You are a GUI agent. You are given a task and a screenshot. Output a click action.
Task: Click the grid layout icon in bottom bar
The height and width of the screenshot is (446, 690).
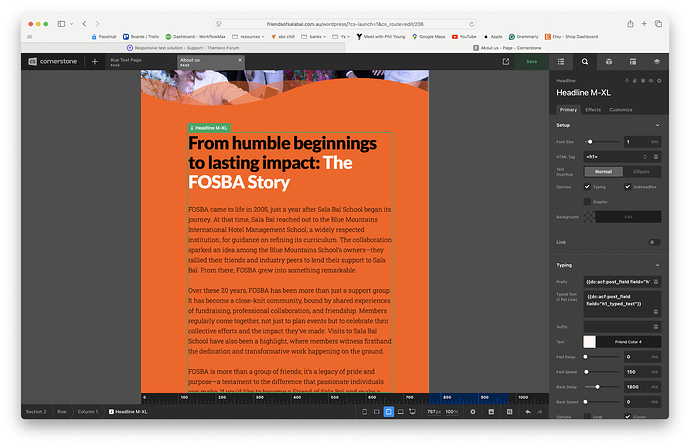pos(509,412)
